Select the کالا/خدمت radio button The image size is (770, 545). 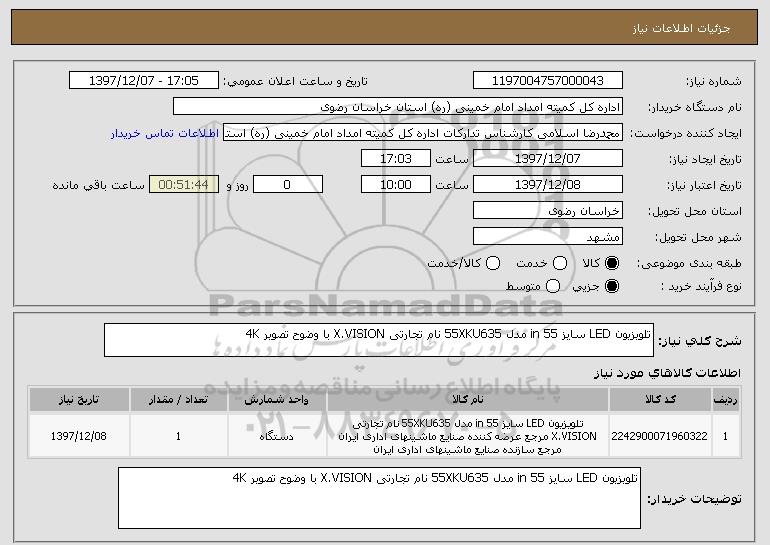pyautogui.click(x=493, y=263)
